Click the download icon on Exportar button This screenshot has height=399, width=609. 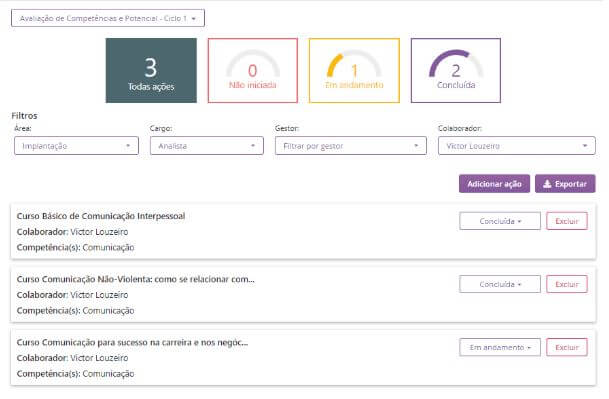[547, 184]
